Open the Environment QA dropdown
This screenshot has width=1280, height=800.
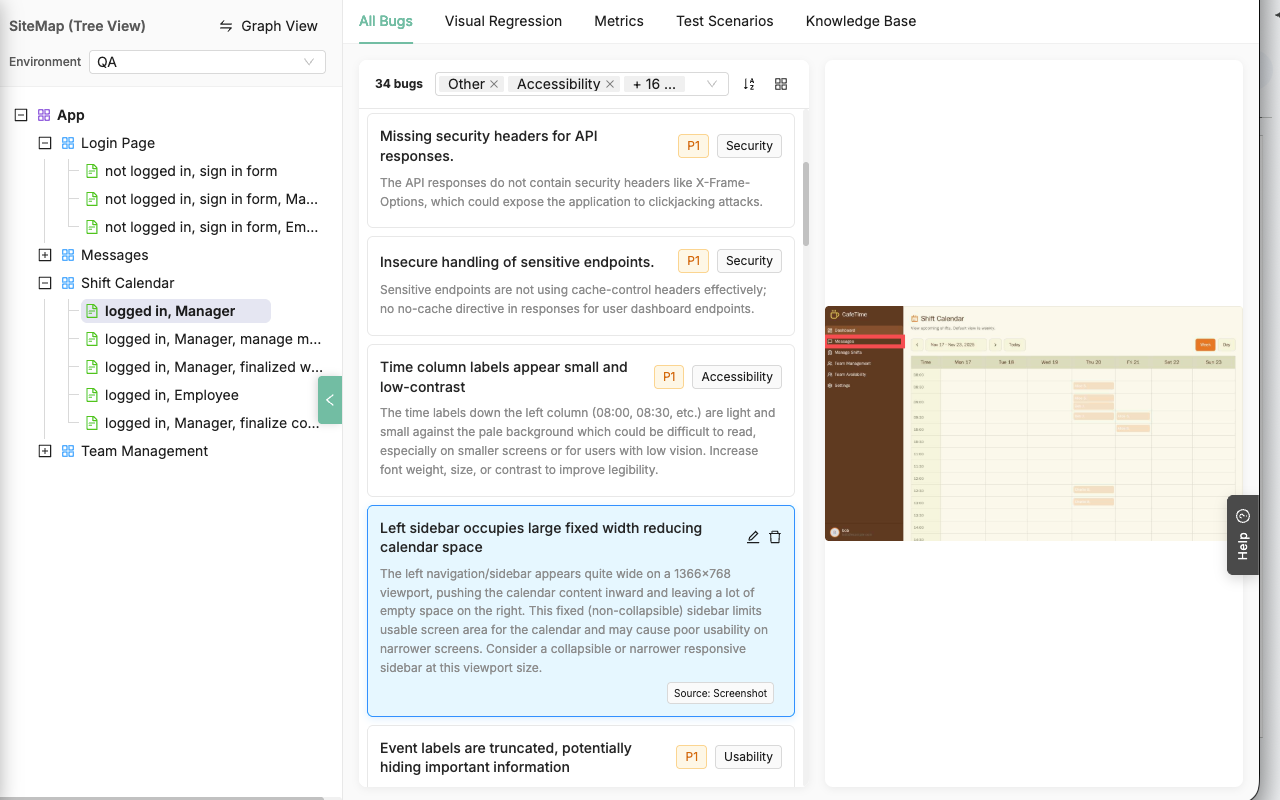pos(207,62)
